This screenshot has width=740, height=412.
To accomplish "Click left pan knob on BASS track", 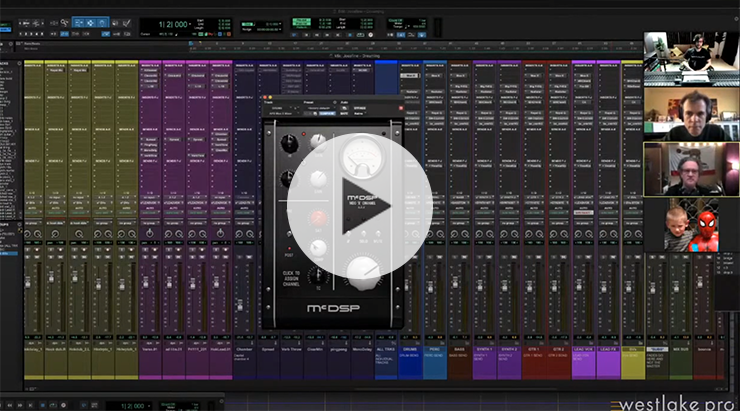I will [454, 234].
